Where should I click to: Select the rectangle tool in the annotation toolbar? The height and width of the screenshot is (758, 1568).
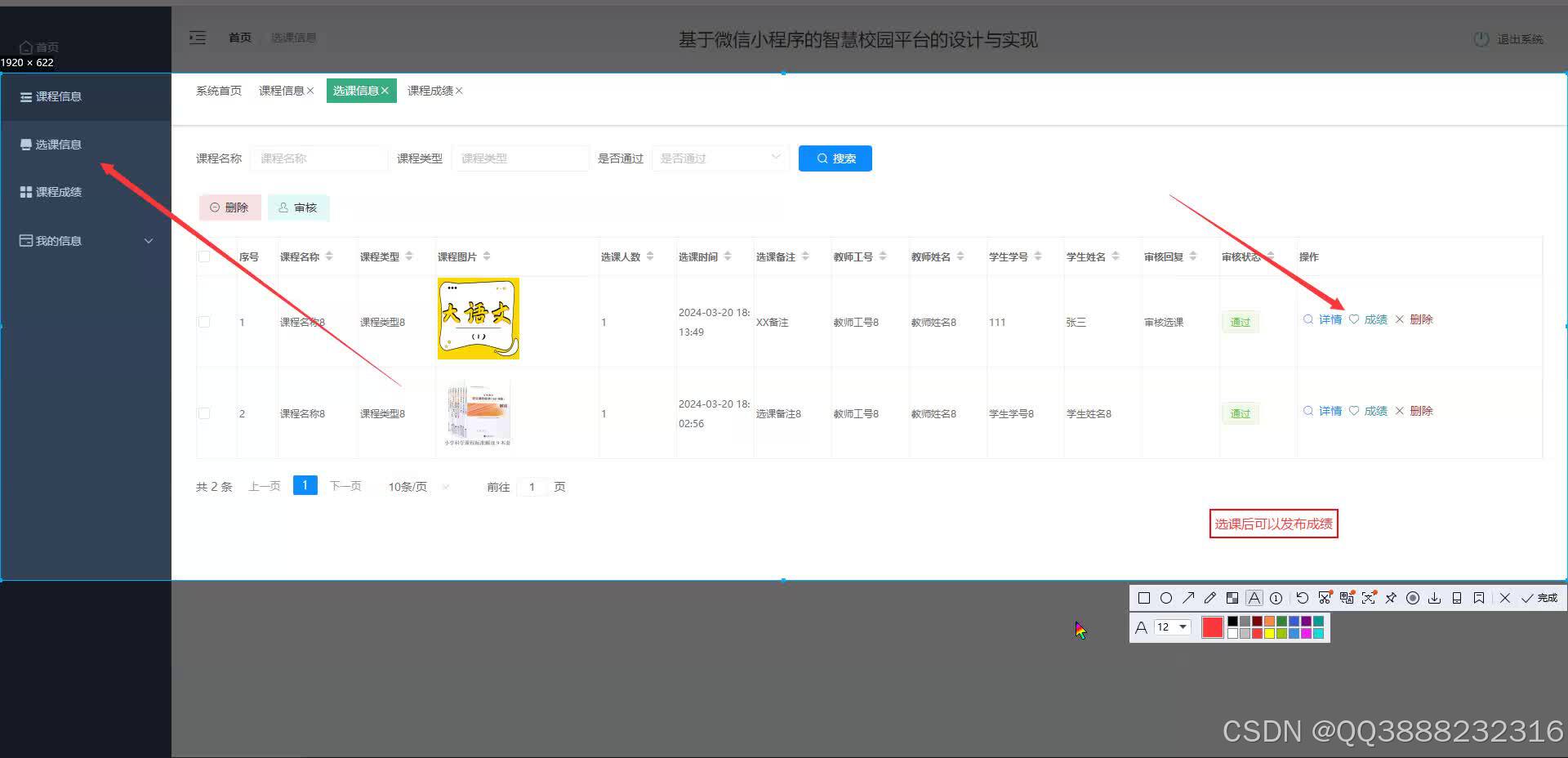(1143, 598)
